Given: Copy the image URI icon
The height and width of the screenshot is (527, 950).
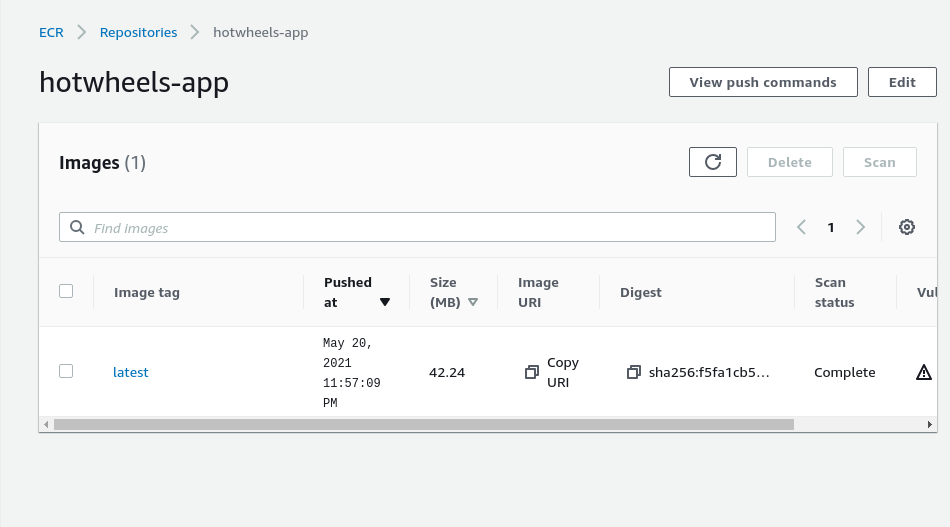Looking at the screenshot, I should tap(531, 372).
